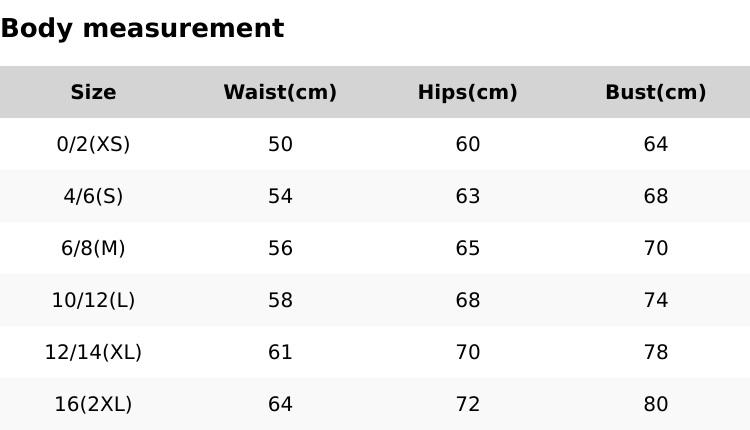Click the Size column header
The image size is (750, 430).
pyautogui.click(x=93, y=93)
